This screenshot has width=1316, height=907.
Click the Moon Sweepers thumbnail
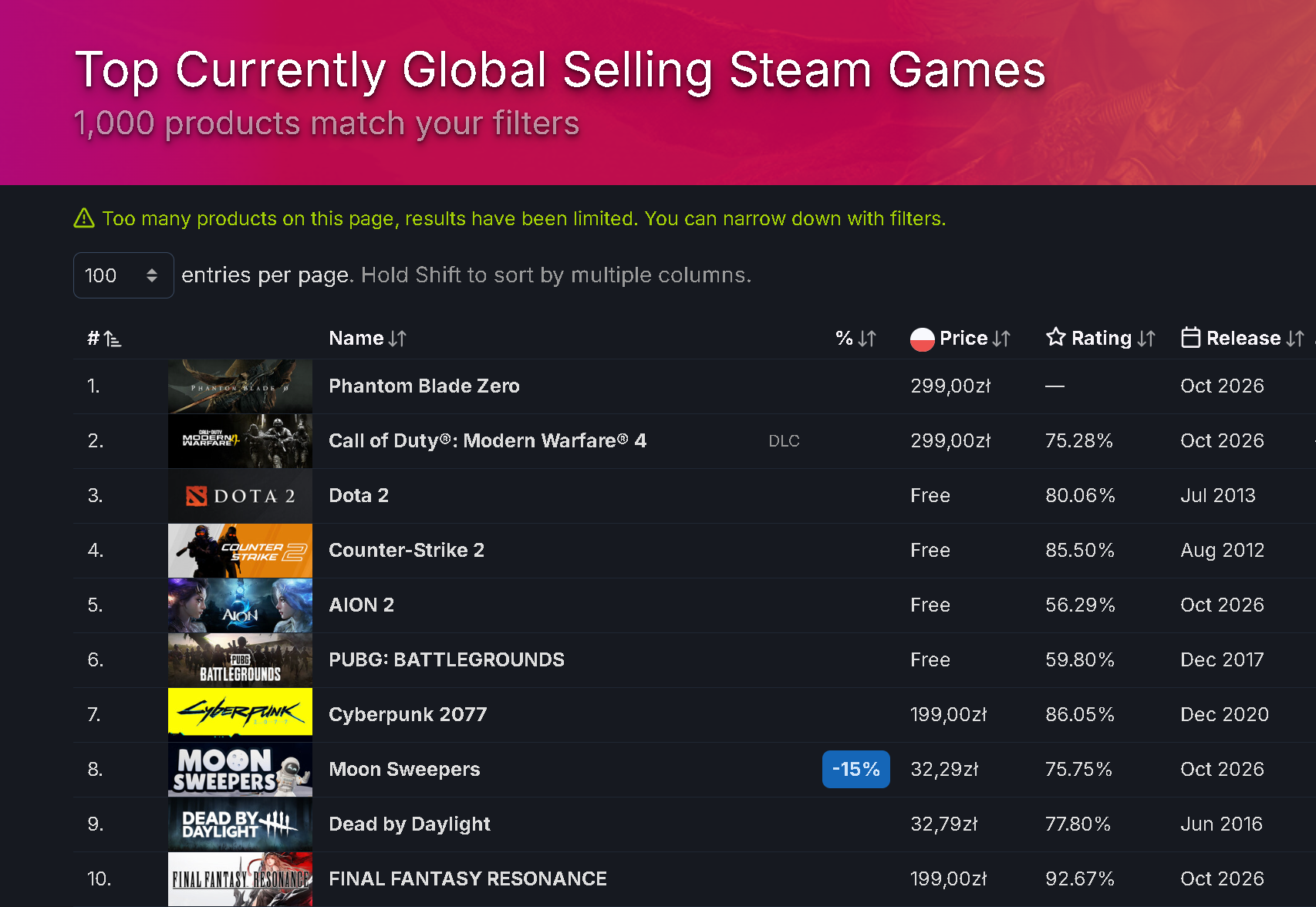point(240,770)
